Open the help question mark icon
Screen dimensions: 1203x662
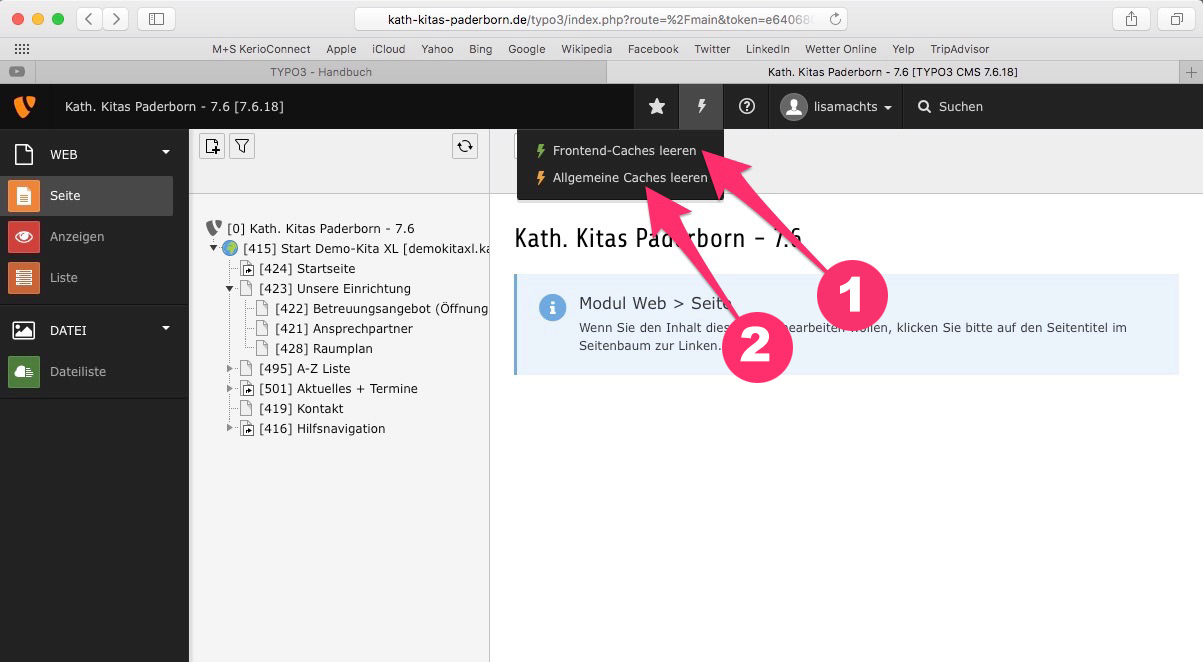tap(746, 106)
